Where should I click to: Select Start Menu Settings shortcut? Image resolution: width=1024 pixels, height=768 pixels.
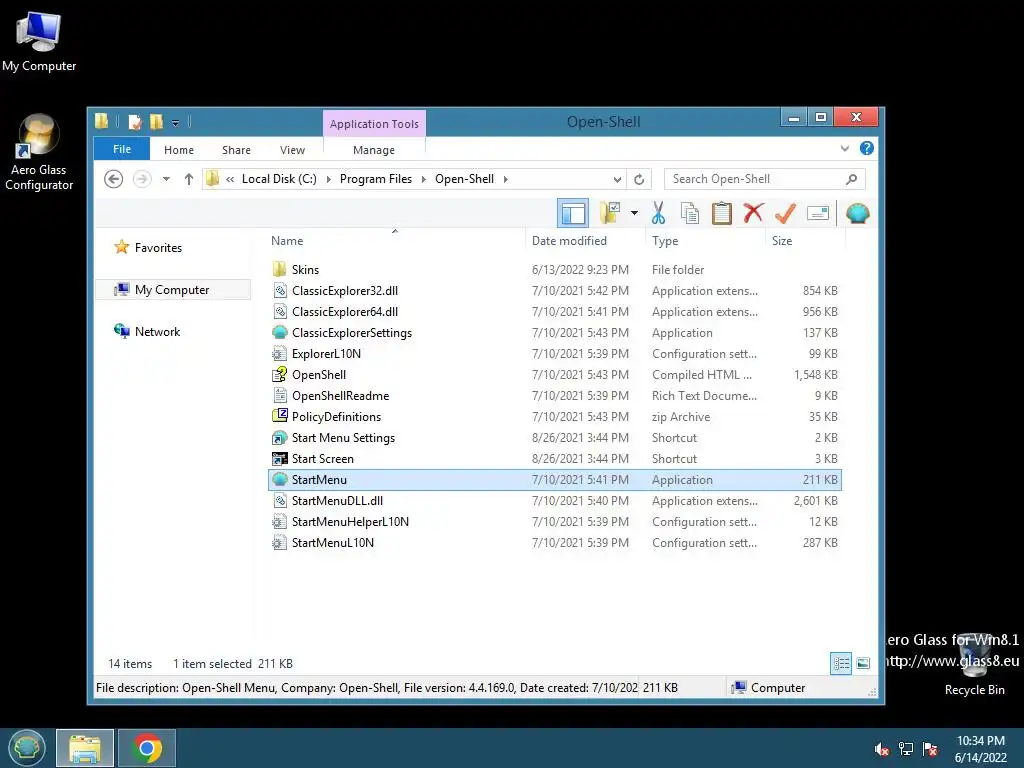pos(555,438)
